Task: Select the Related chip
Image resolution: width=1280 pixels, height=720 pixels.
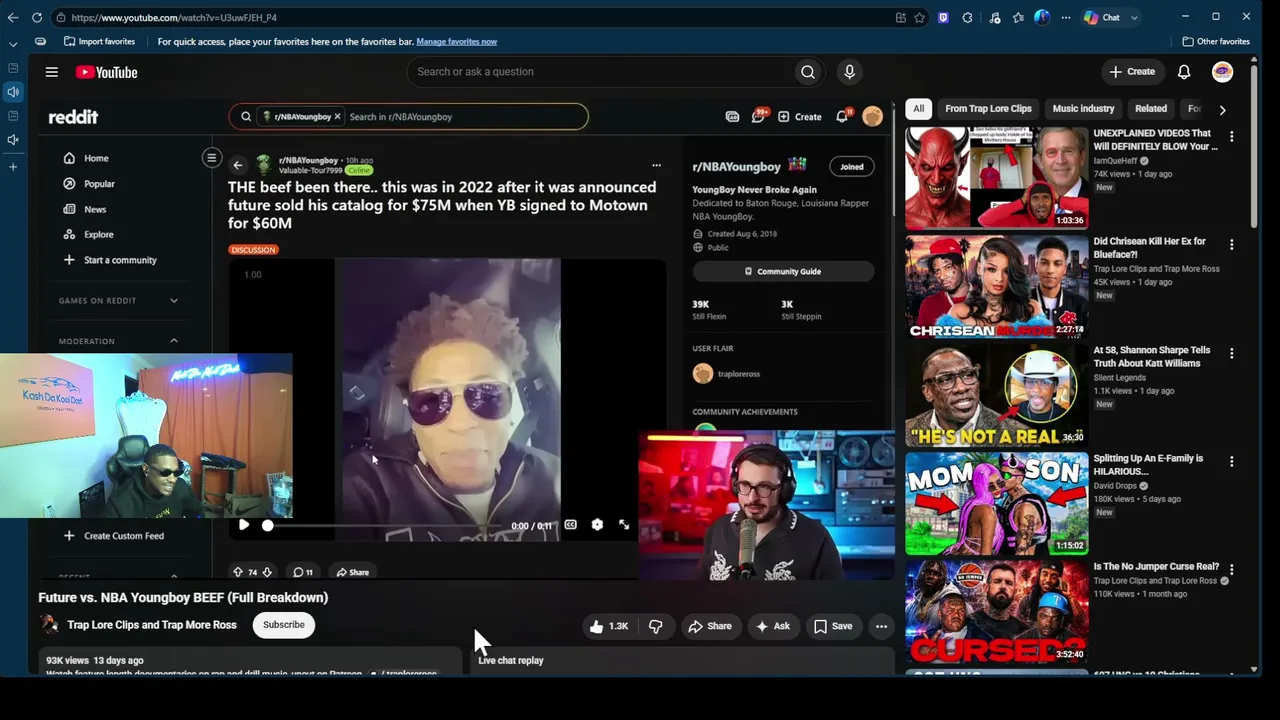Action: pos(1151,108)
